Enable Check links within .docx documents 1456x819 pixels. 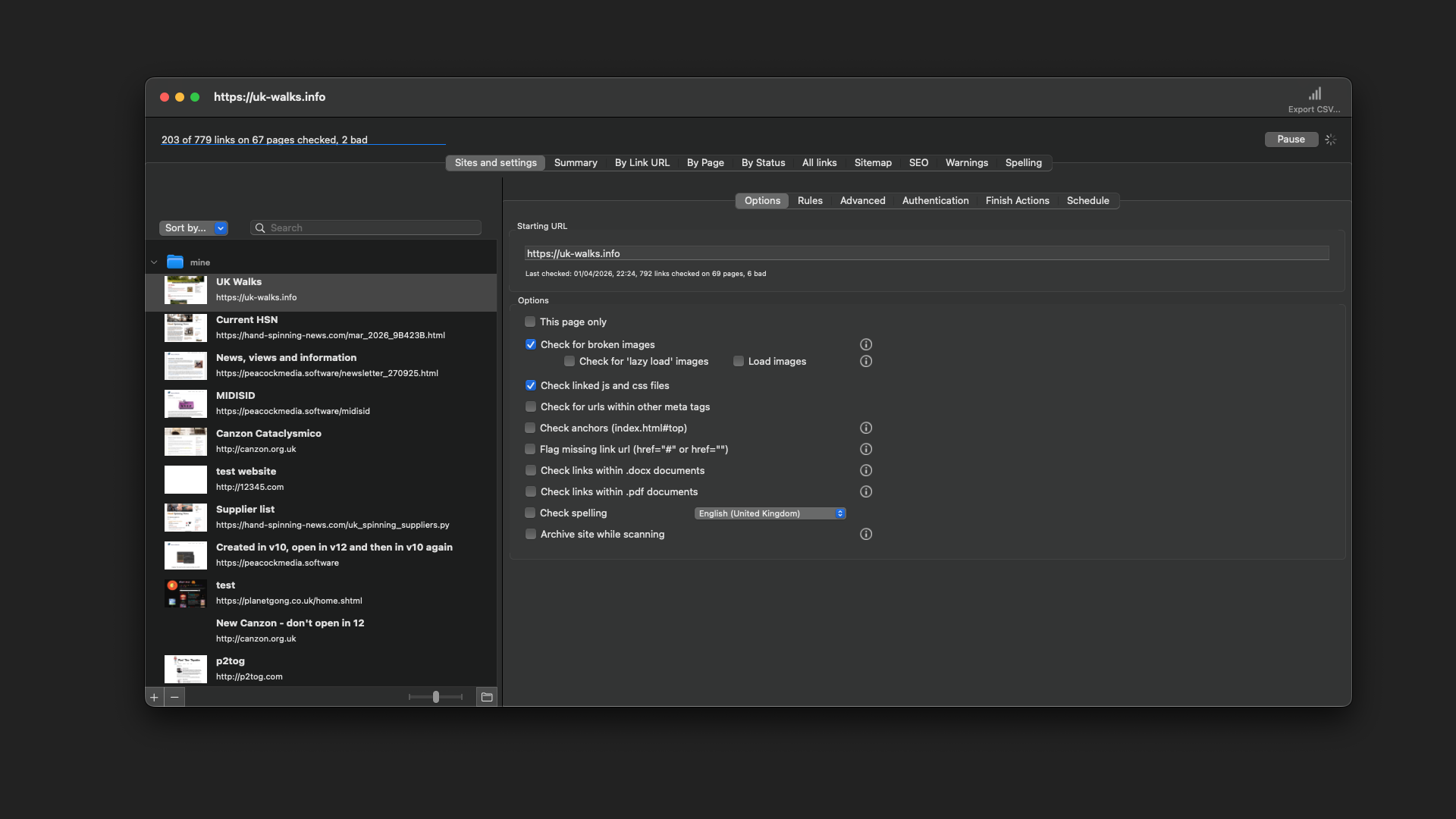(531, 470)
